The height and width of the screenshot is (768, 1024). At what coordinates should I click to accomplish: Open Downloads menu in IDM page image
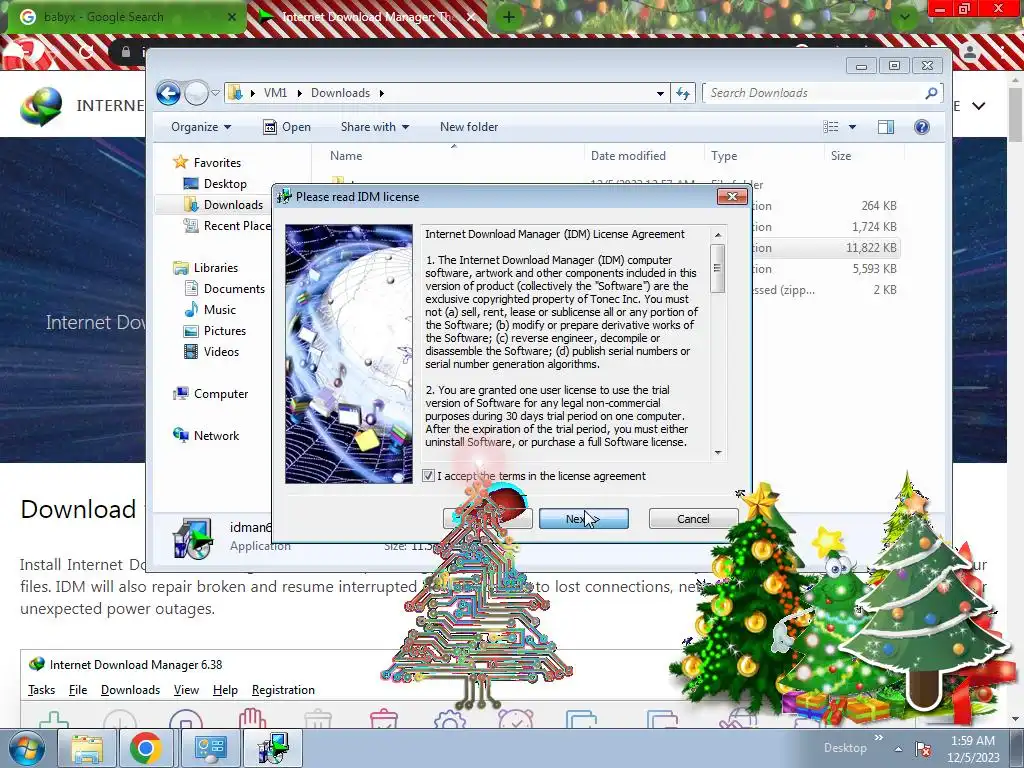[x=130, y=690]
